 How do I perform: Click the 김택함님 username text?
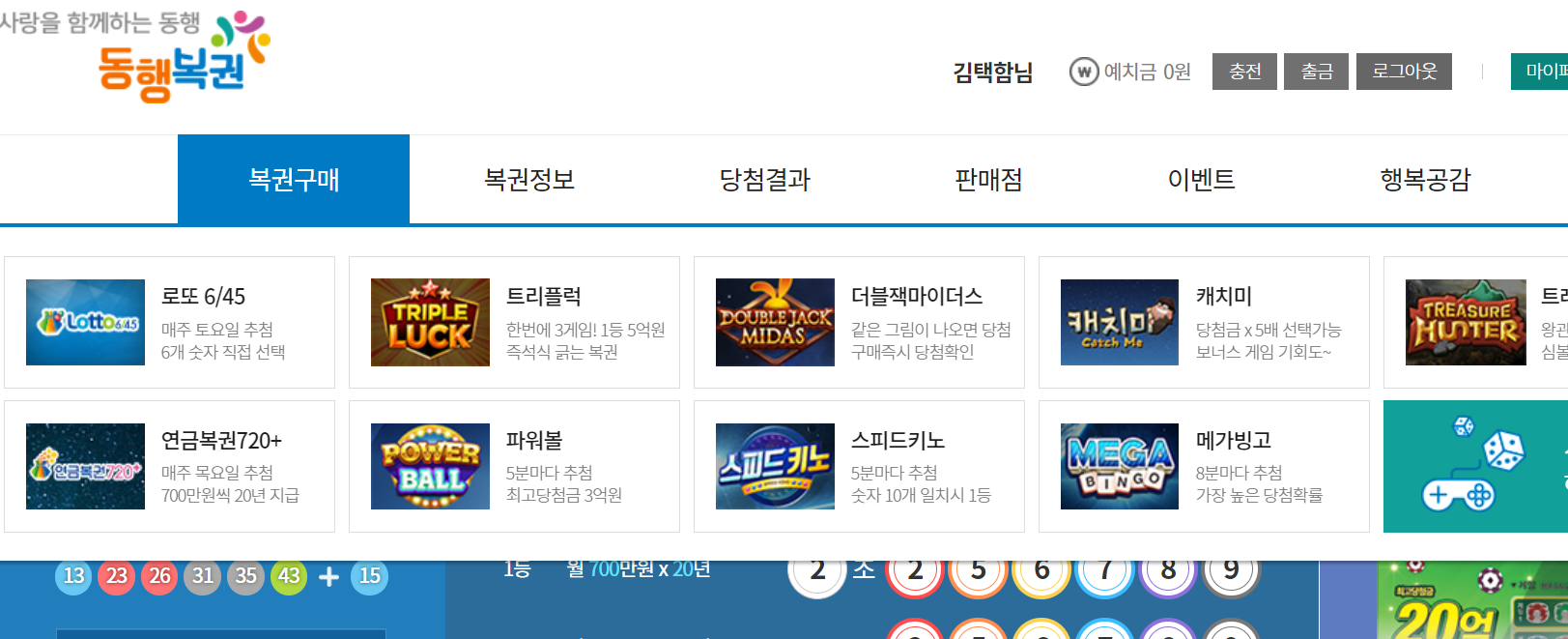pos(993,73)
